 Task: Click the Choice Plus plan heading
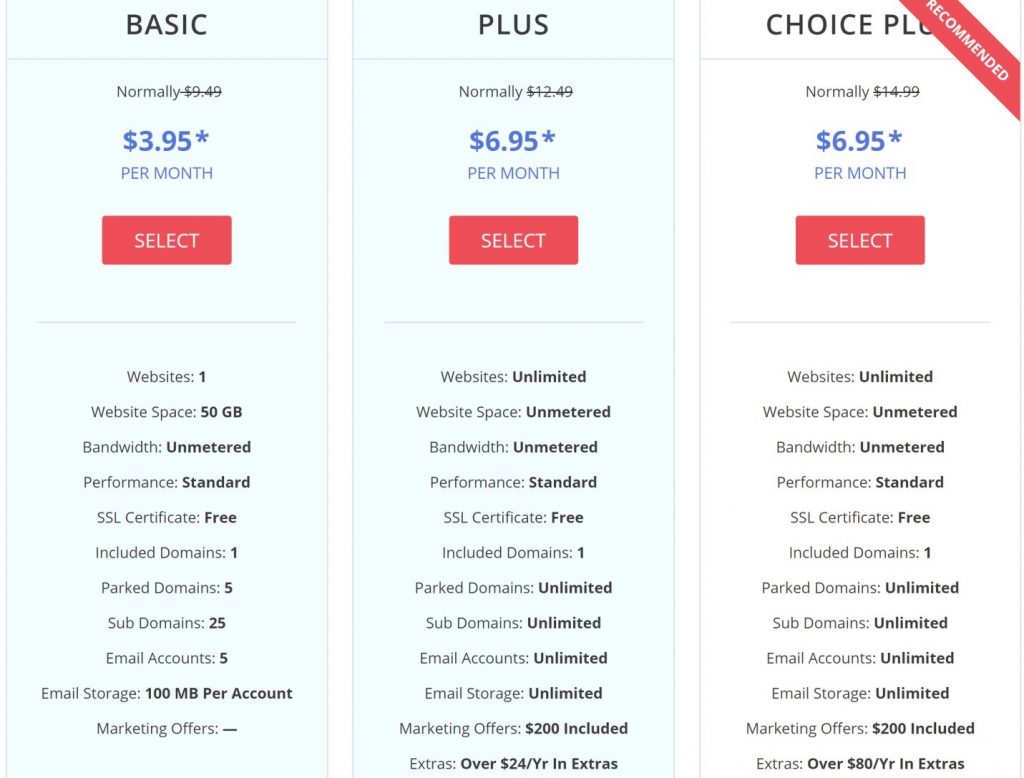[x=849, y=25]
